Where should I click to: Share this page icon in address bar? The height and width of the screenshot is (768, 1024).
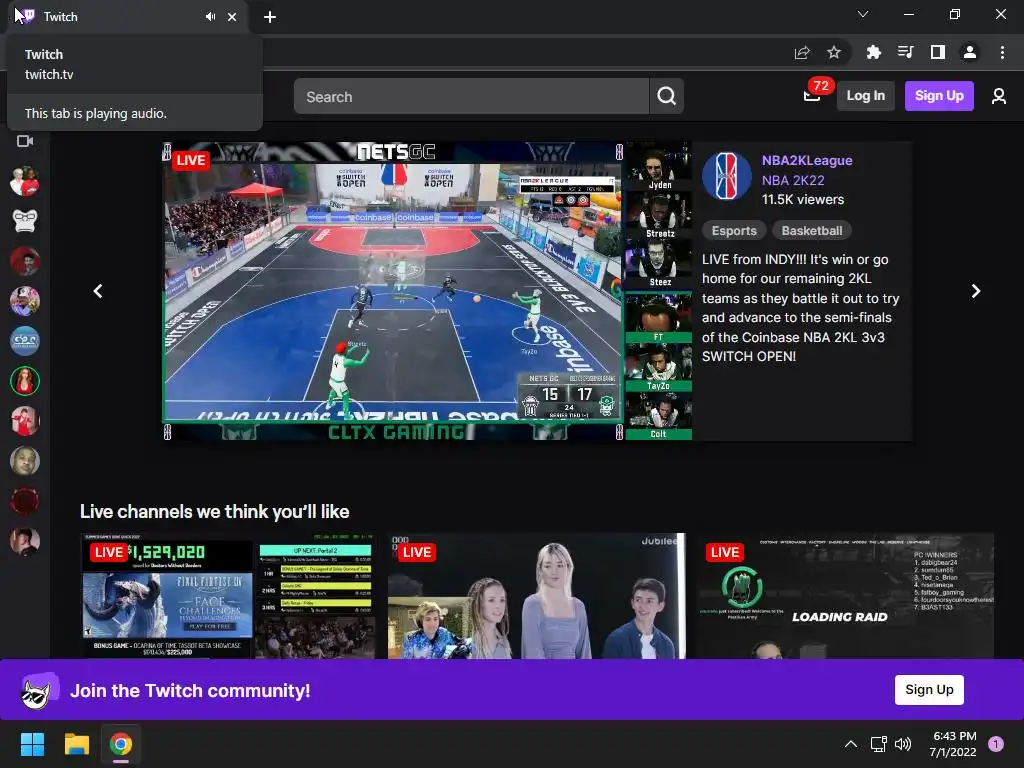pyautogui.click(x=802, y=52)
